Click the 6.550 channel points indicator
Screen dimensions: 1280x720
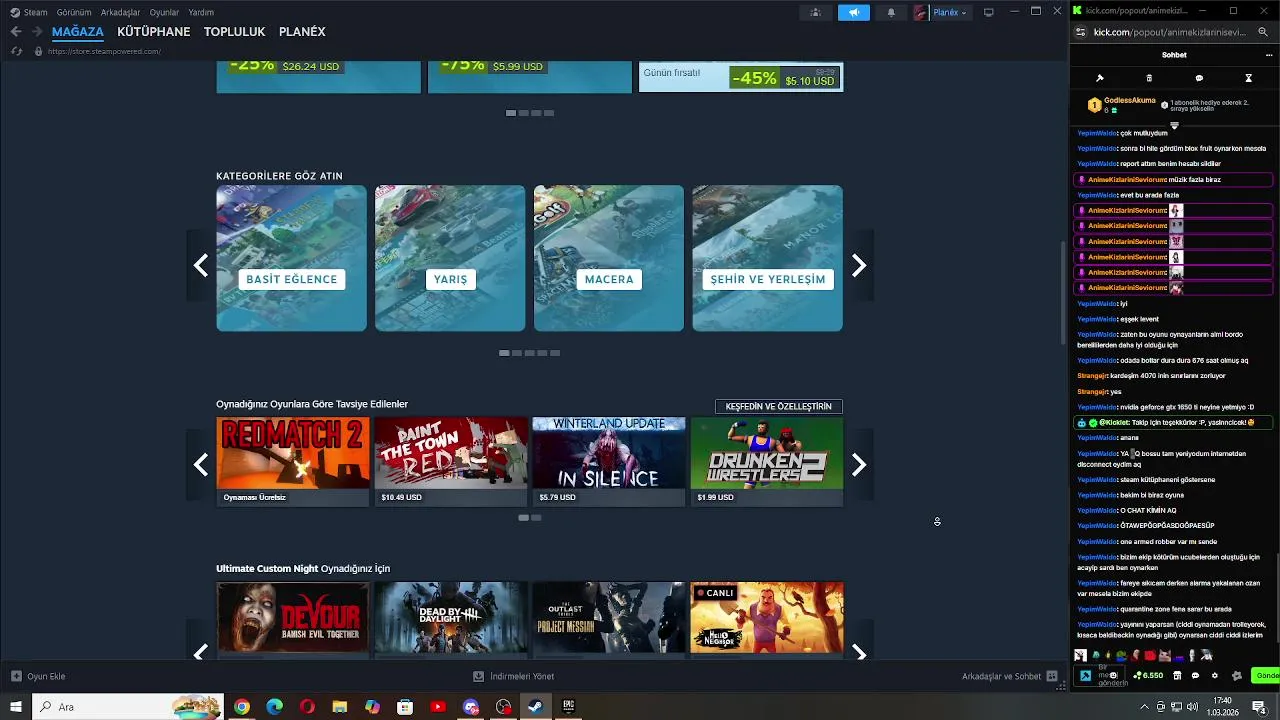[1148, 676]
